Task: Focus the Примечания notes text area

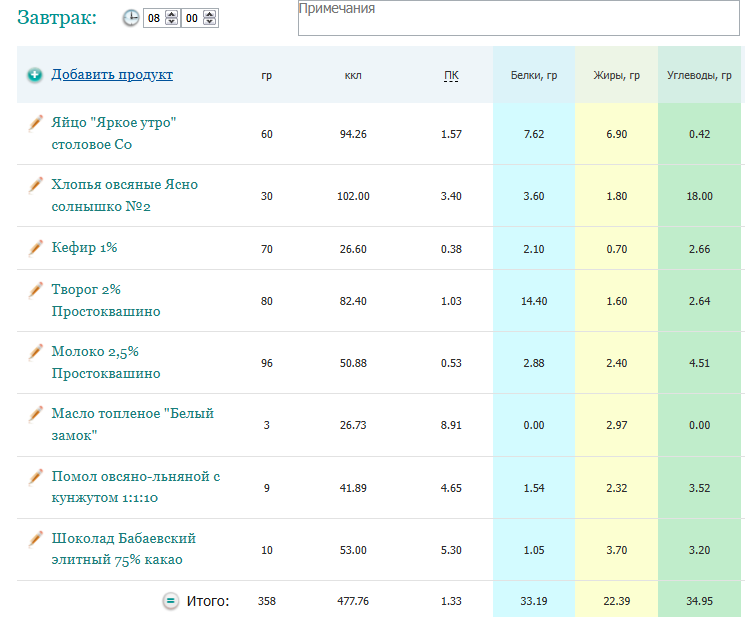Action: [x=518, y=18]
